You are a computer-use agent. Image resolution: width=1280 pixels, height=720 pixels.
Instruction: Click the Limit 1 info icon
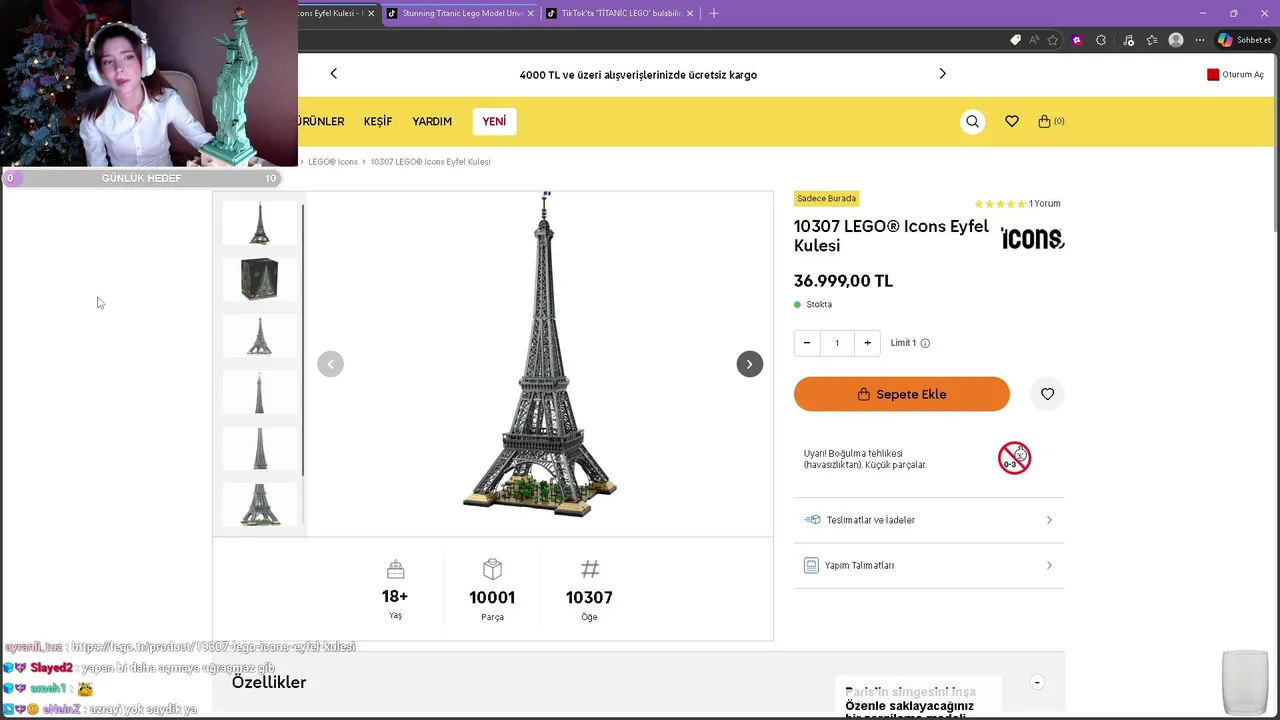click(x=925, y=343)
